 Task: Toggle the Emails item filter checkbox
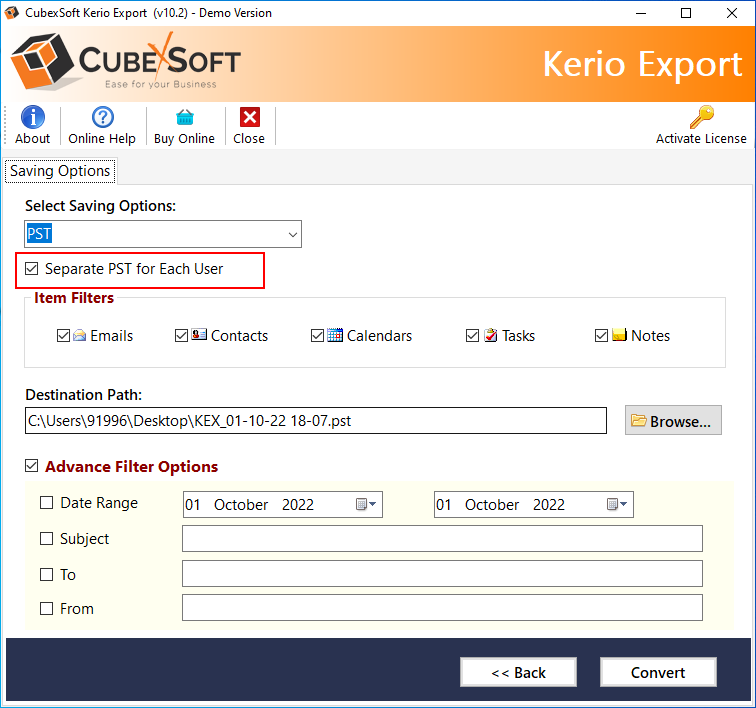click(64, 336)
